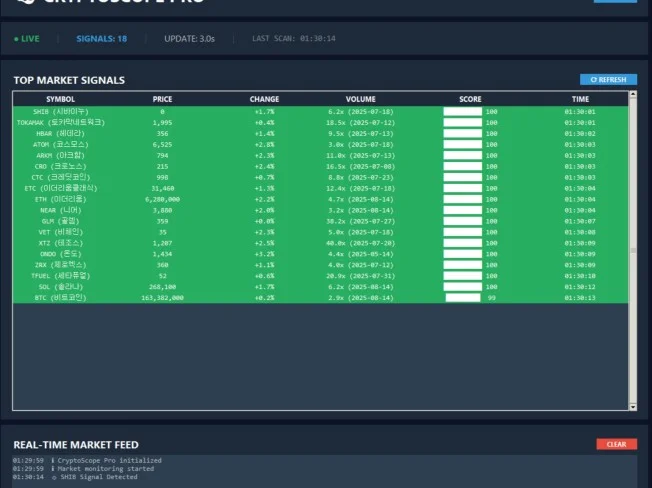
Task: Click the score bar in BTC row
Action: (x=462, y=298)
